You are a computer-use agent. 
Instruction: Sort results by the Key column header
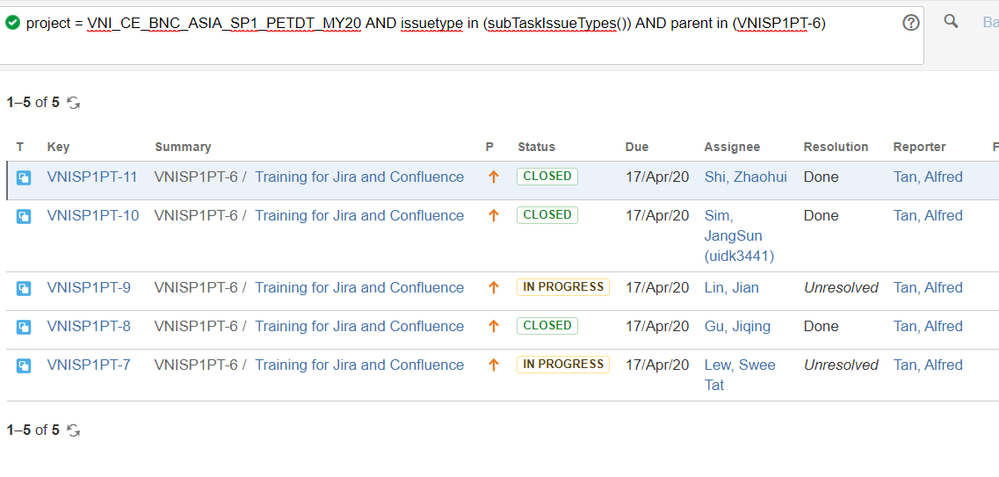click(x=58, y=147)
